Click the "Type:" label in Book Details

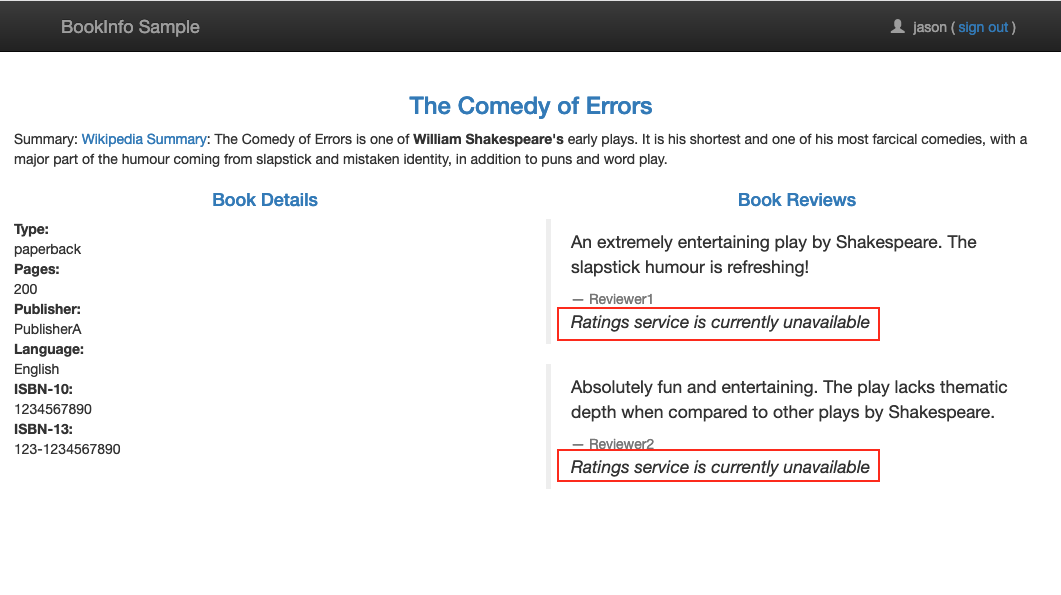[x=31, y=229]
